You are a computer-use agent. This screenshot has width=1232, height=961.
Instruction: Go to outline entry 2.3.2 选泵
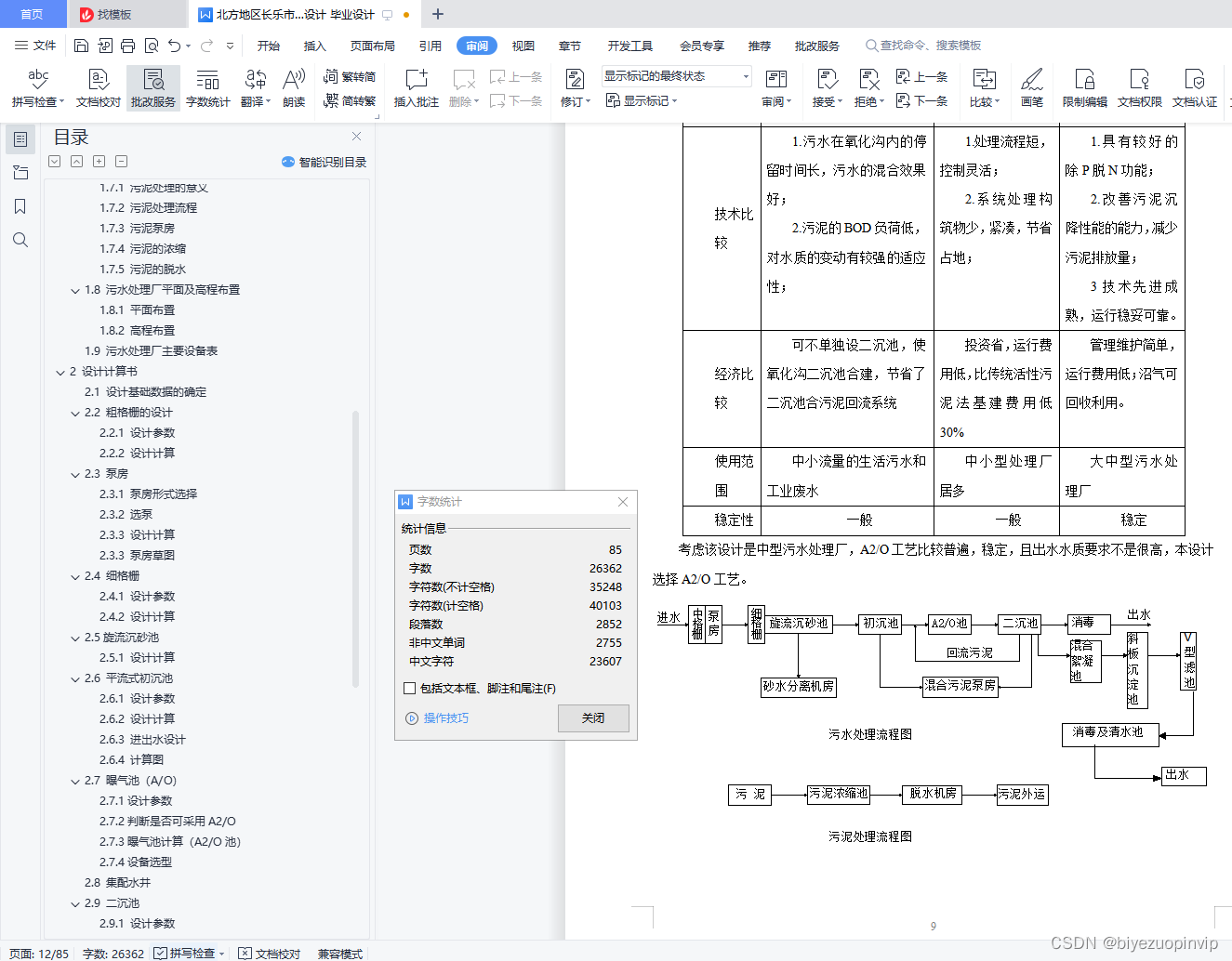click(126, 514)
